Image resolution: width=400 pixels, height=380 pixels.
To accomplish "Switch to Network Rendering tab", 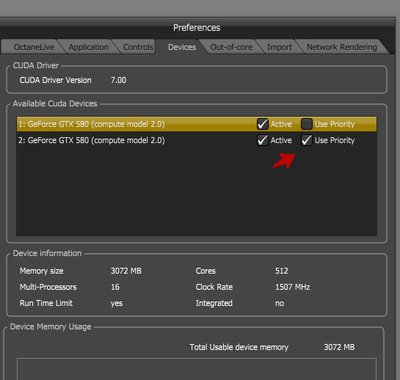I will (x=342, y=47).
